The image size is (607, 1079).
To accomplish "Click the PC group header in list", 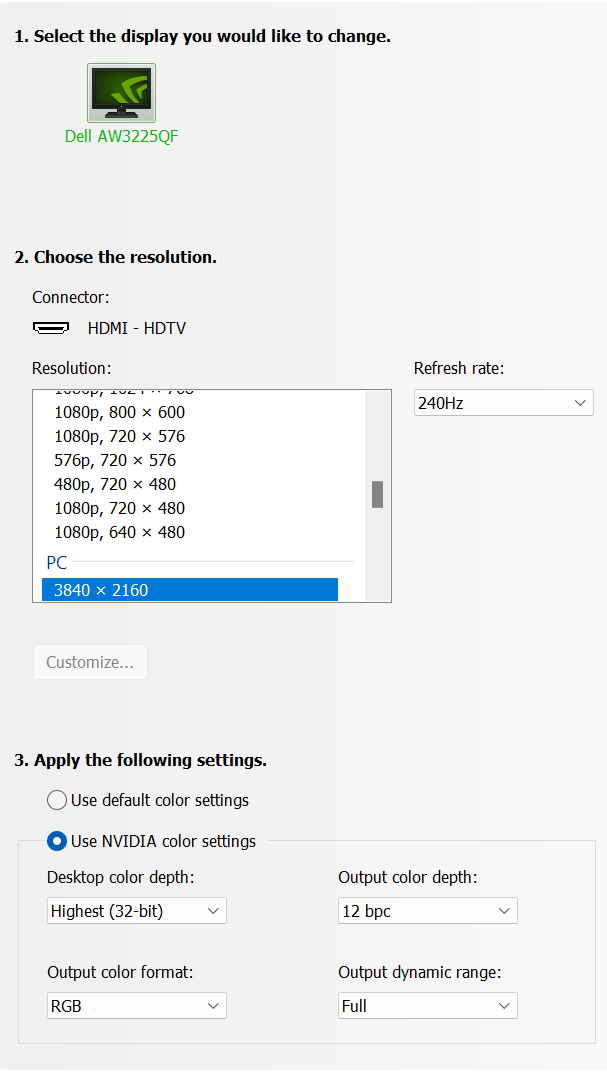I will tap(57, 563).
